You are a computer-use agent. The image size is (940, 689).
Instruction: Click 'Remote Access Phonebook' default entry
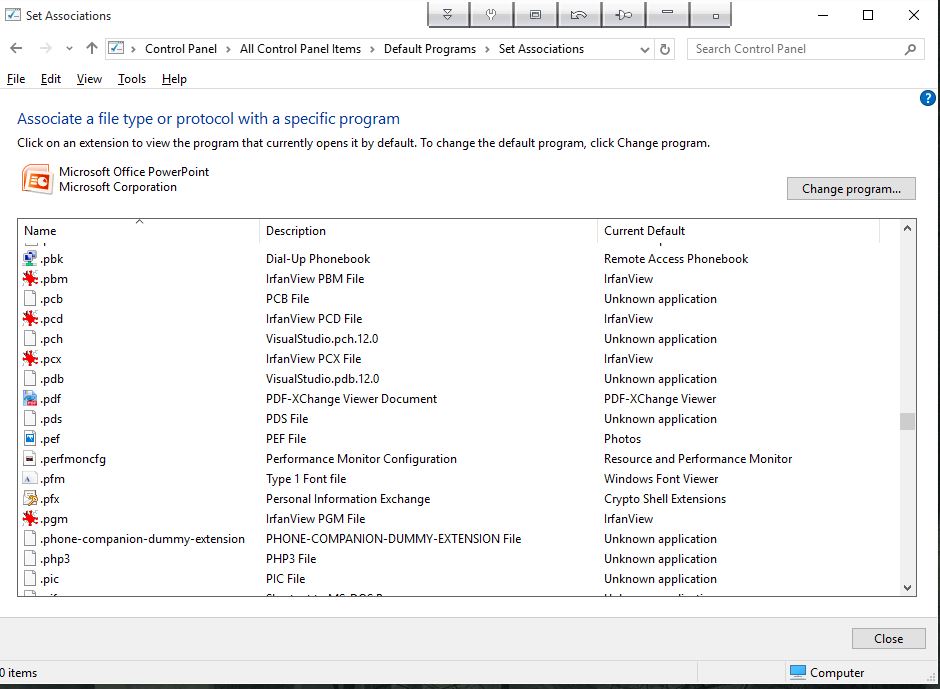click(676, 258)
